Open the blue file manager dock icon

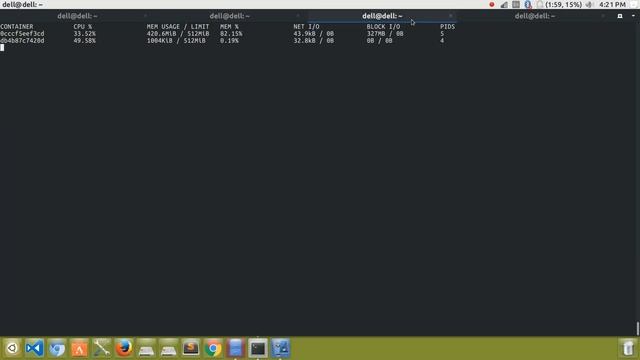click(236, 348)
